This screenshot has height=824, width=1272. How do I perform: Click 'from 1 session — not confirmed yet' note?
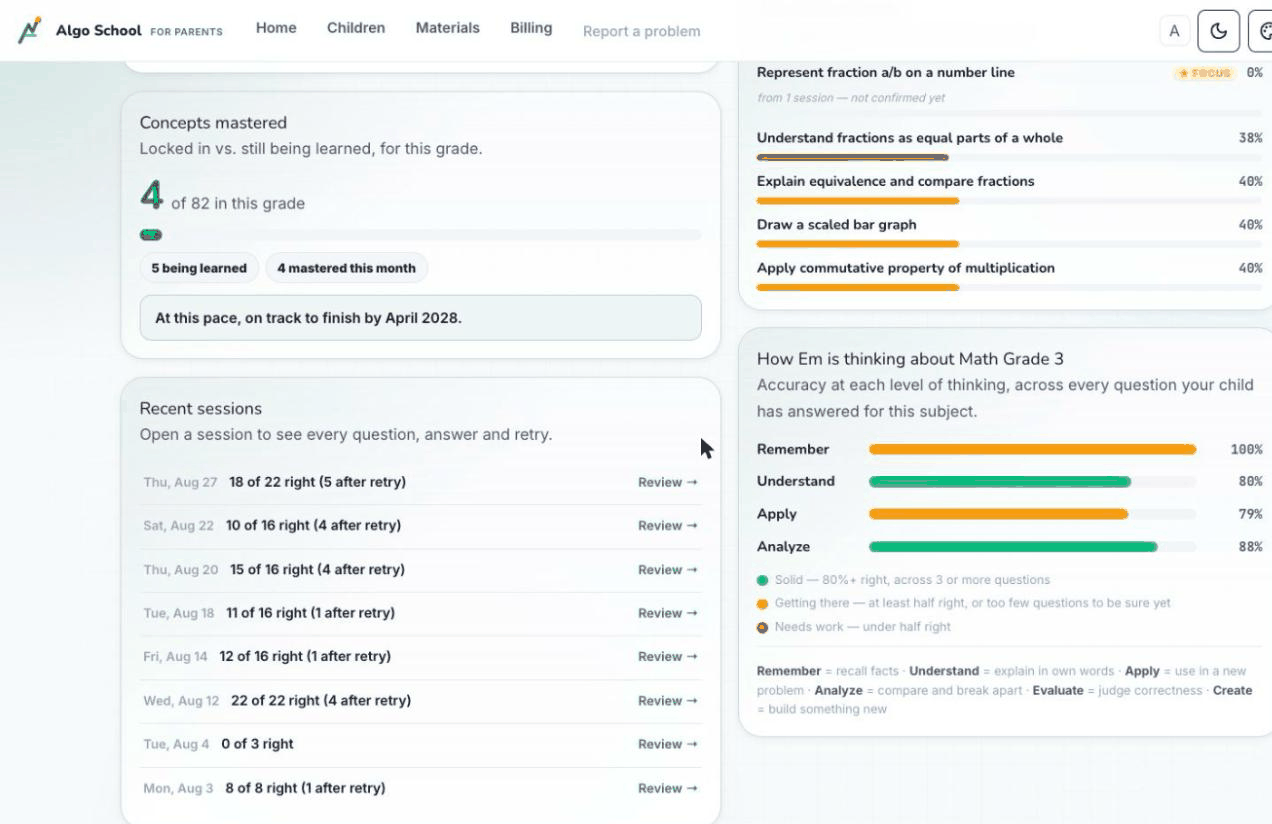click(x=851, y=98)
